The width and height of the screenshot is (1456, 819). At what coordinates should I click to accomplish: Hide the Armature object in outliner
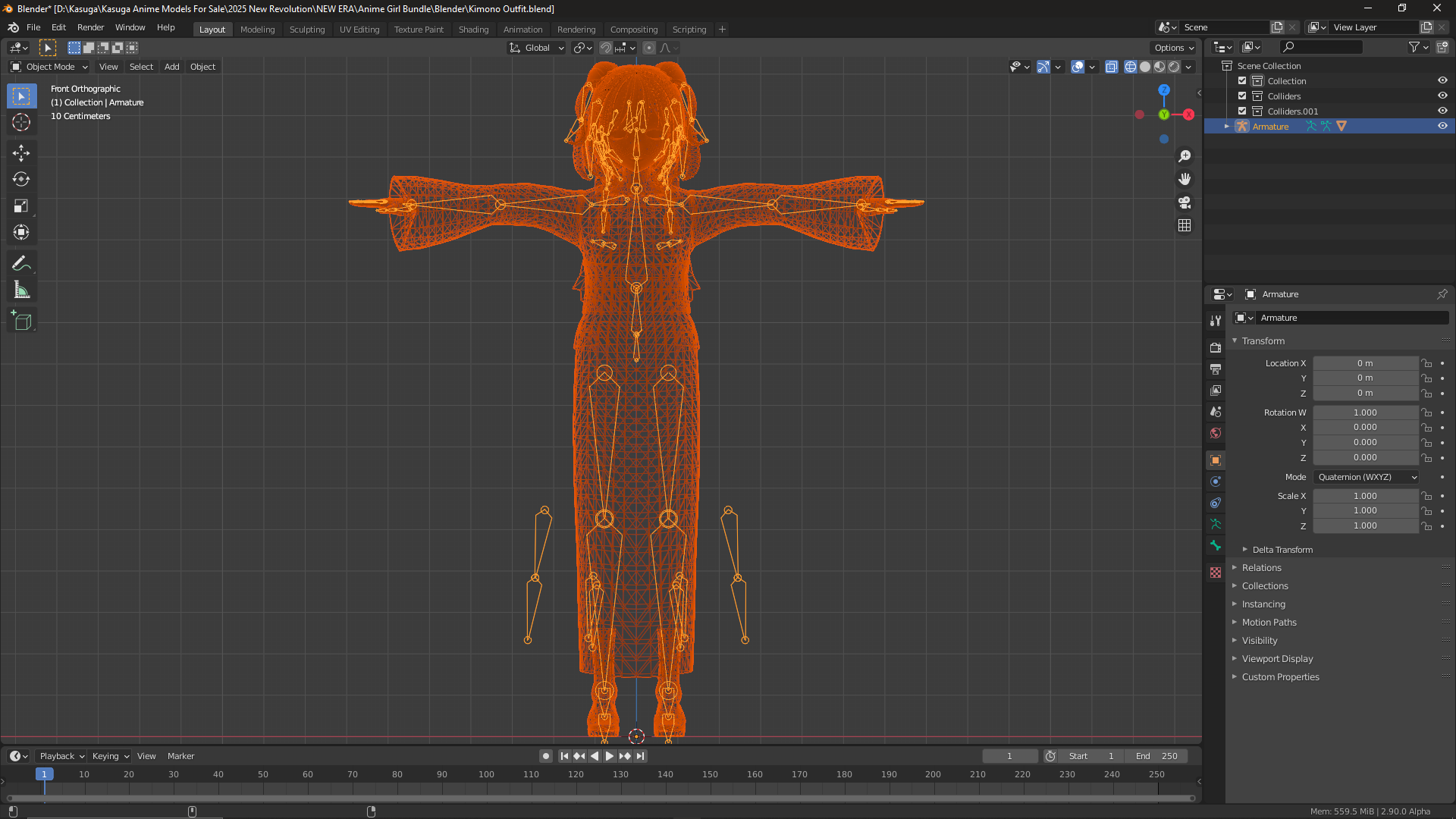[1442, 127]
